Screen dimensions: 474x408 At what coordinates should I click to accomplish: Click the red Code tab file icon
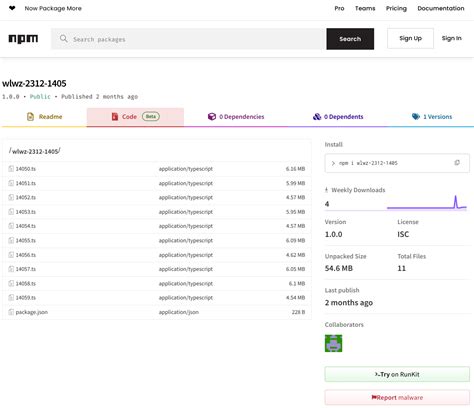pos(115,117)
